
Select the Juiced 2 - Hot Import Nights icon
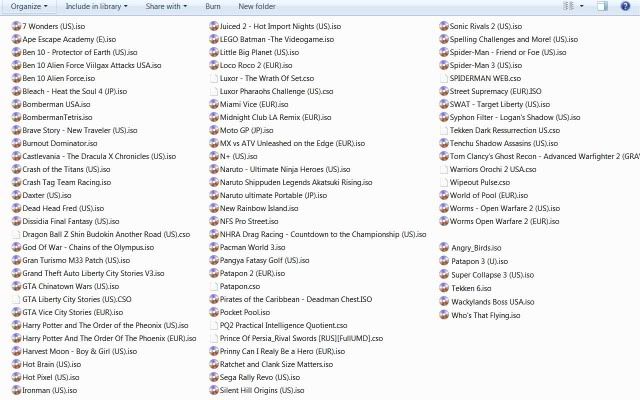214,26
